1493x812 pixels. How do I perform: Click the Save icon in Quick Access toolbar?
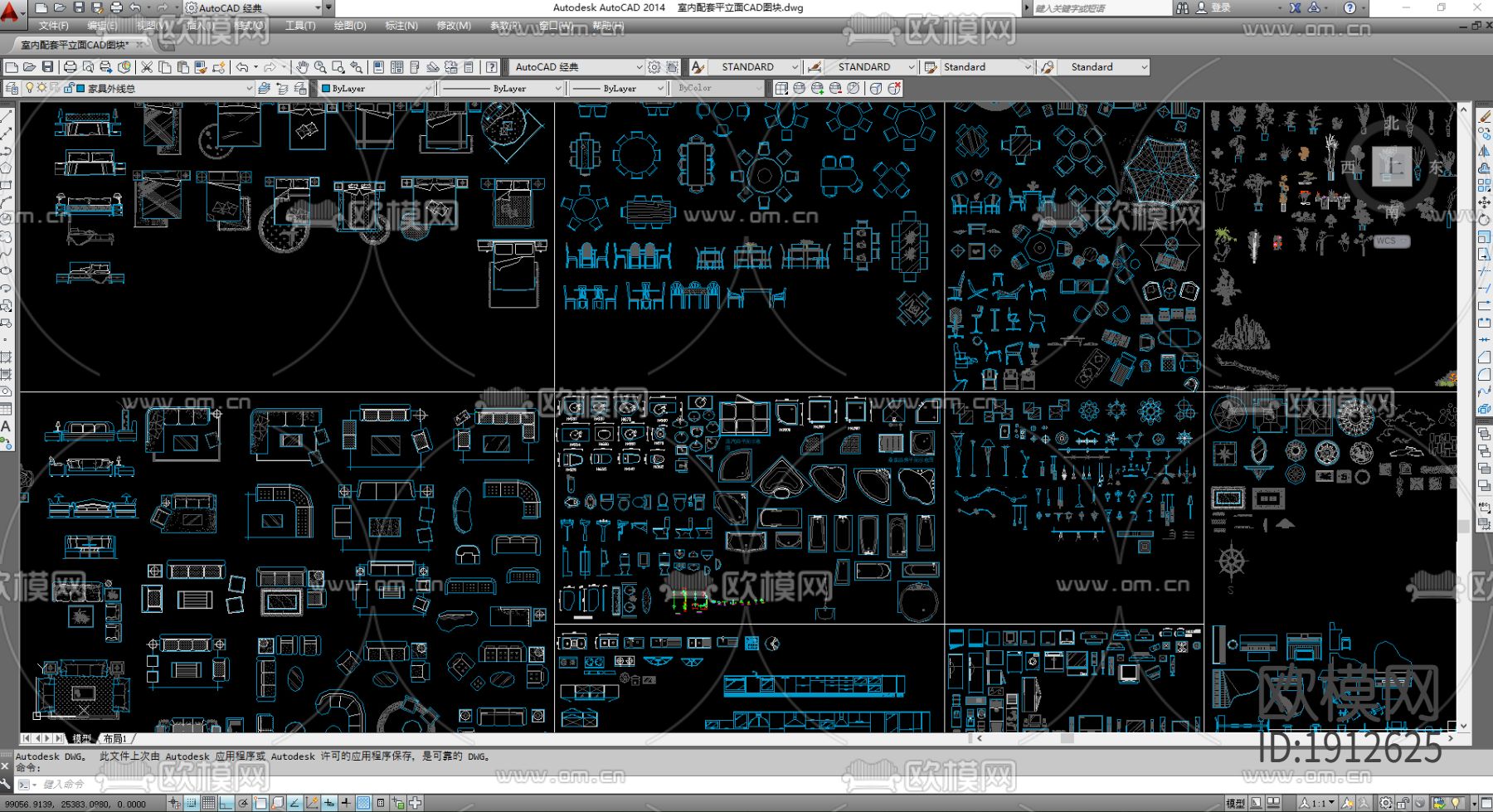pyautogui.click(x=79, y=7)
